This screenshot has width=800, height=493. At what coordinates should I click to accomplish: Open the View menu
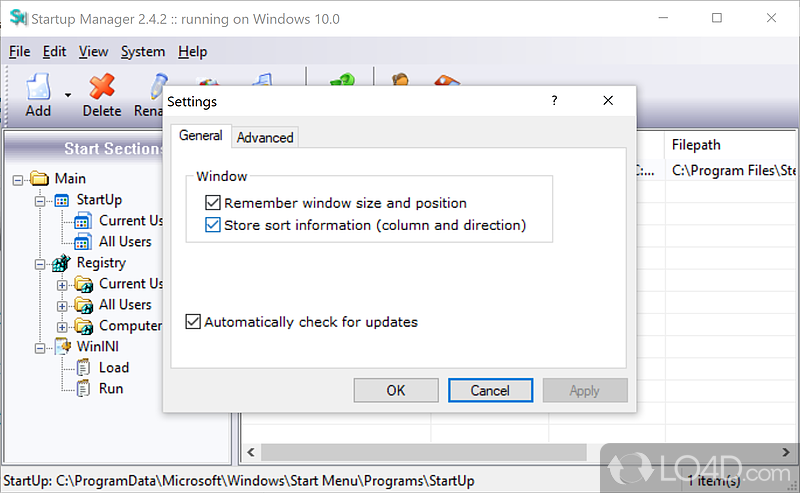93,52
